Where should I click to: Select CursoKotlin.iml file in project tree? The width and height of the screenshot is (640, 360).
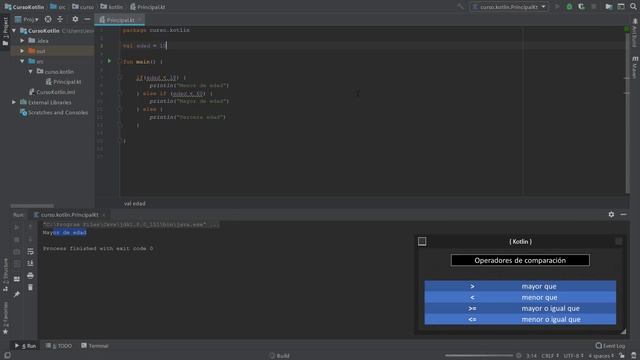[x=52, y=92]
